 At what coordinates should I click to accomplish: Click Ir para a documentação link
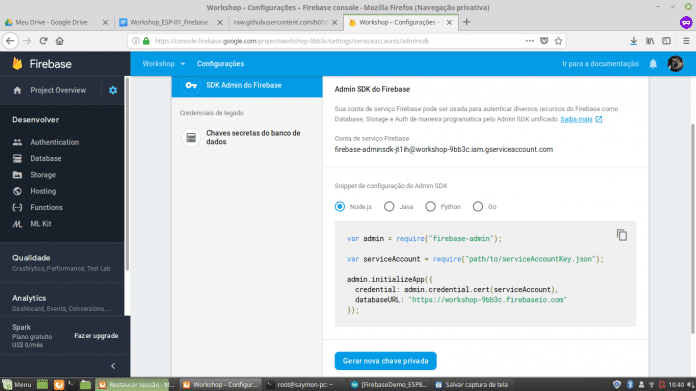pos(600,64)
